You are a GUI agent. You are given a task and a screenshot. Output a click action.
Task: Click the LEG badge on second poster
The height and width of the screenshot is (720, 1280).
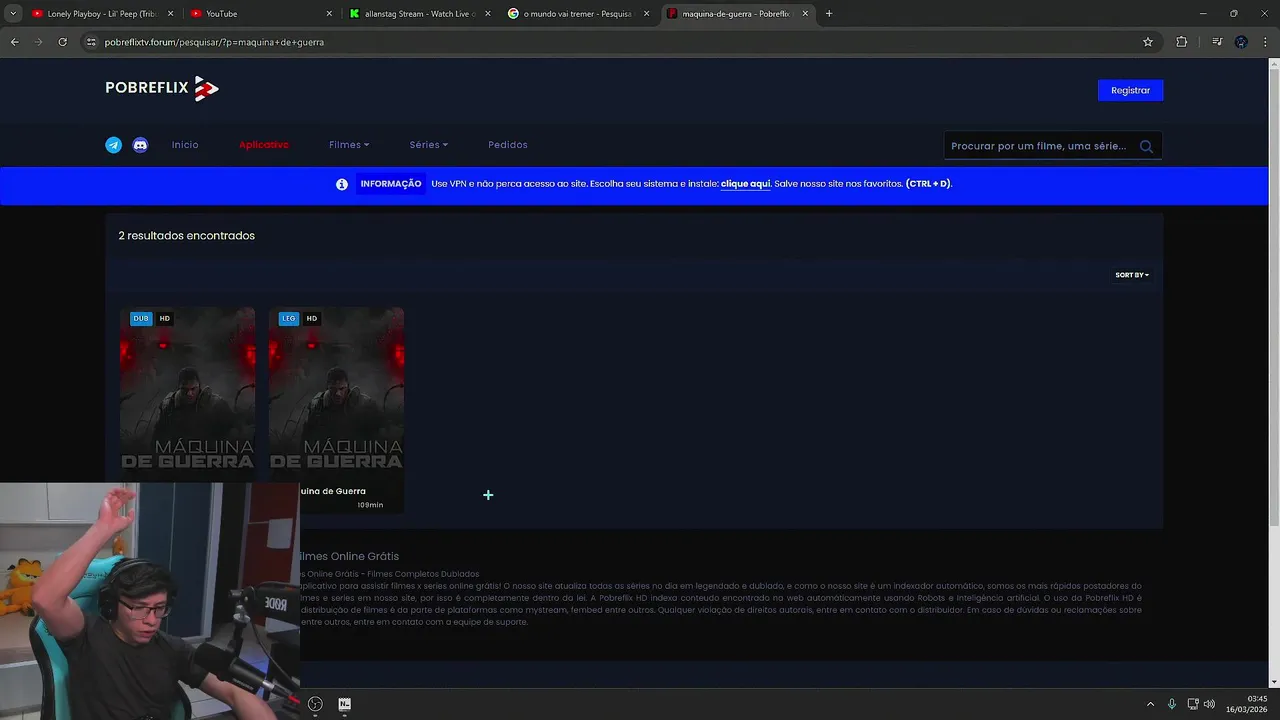pos(289,319)
